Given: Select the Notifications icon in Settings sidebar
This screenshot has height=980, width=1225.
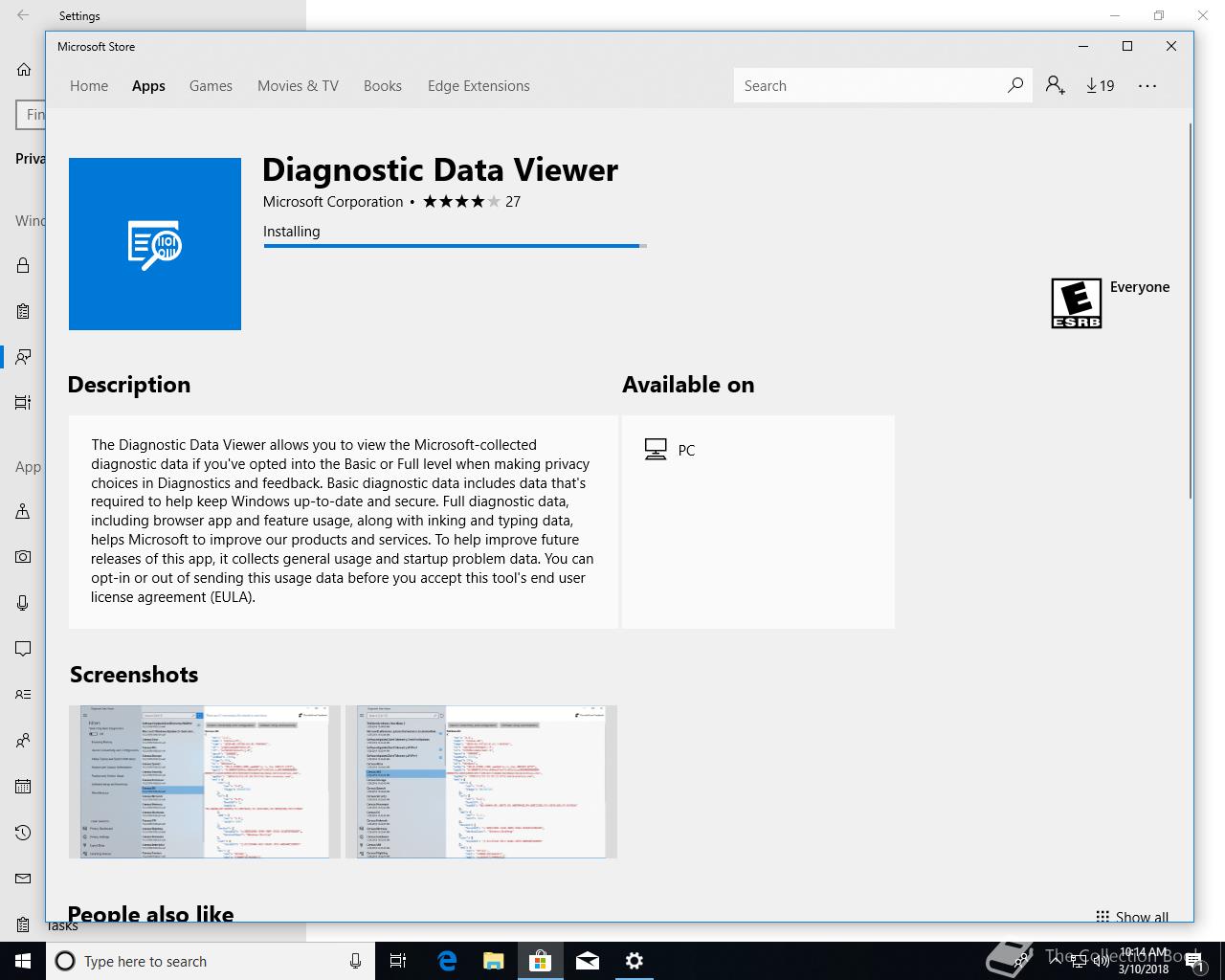Looking at the screenshot, I should [x=23, y=649].
